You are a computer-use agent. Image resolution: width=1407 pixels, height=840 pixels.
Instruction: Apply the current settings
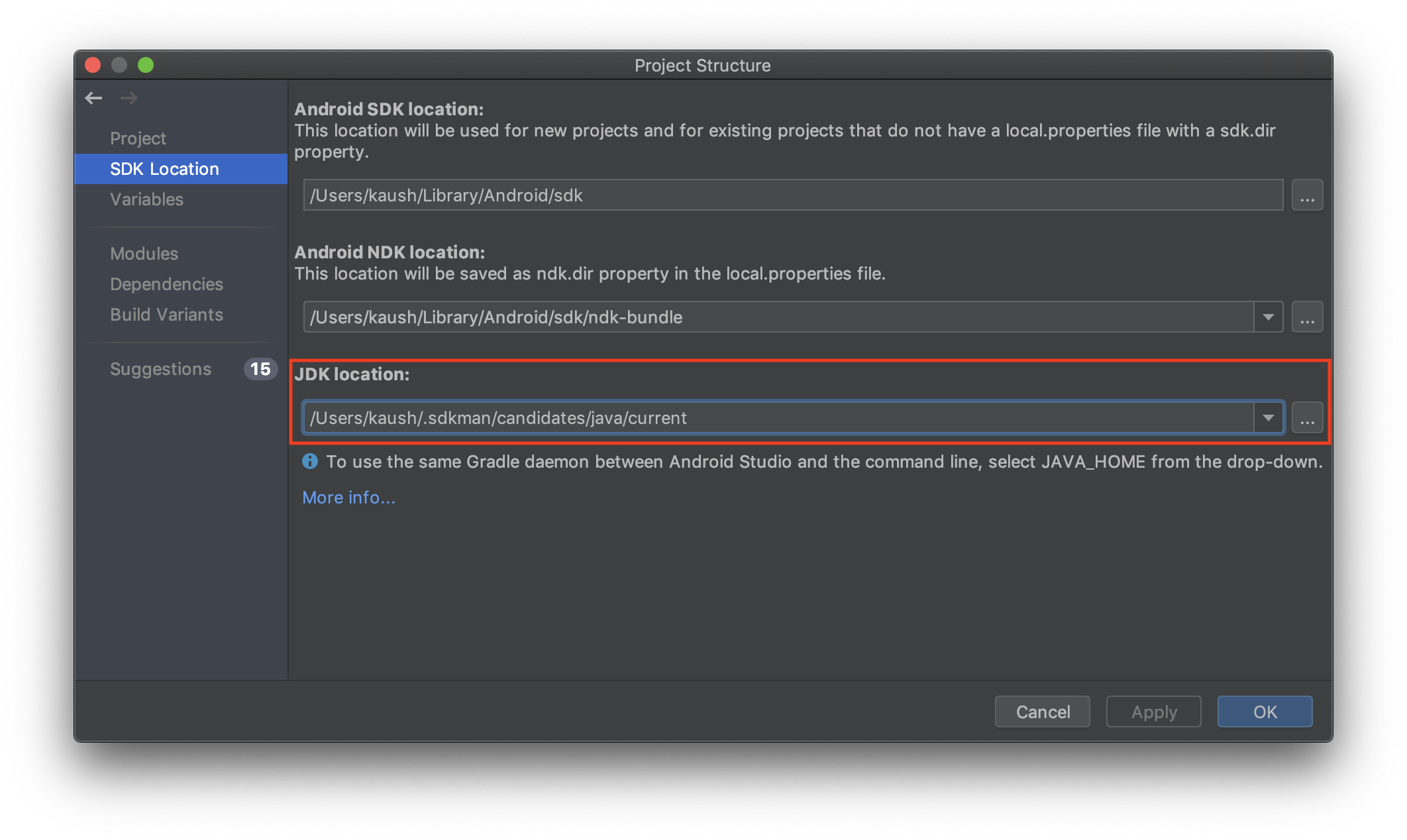point(1153,711)
